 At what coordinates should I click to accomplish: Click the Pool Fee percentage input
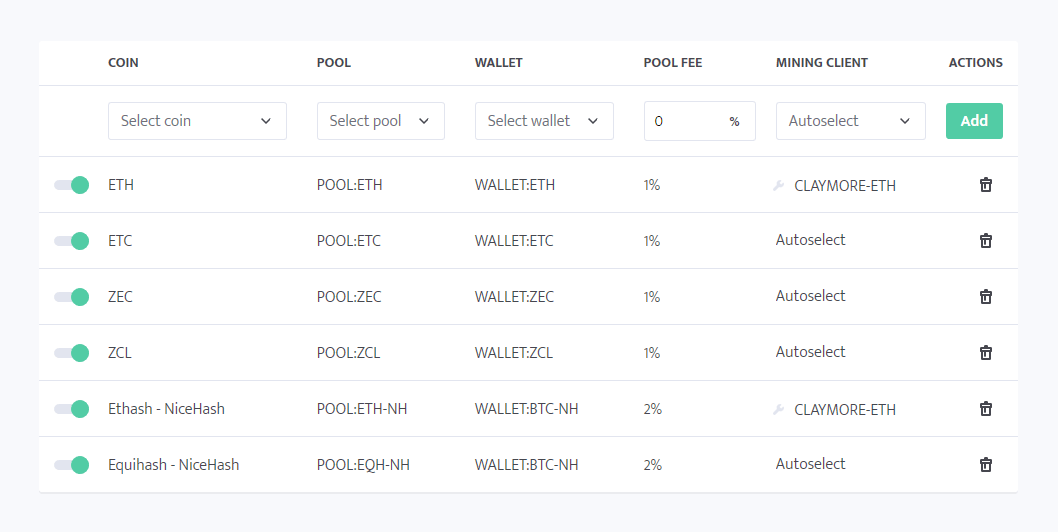688,121
